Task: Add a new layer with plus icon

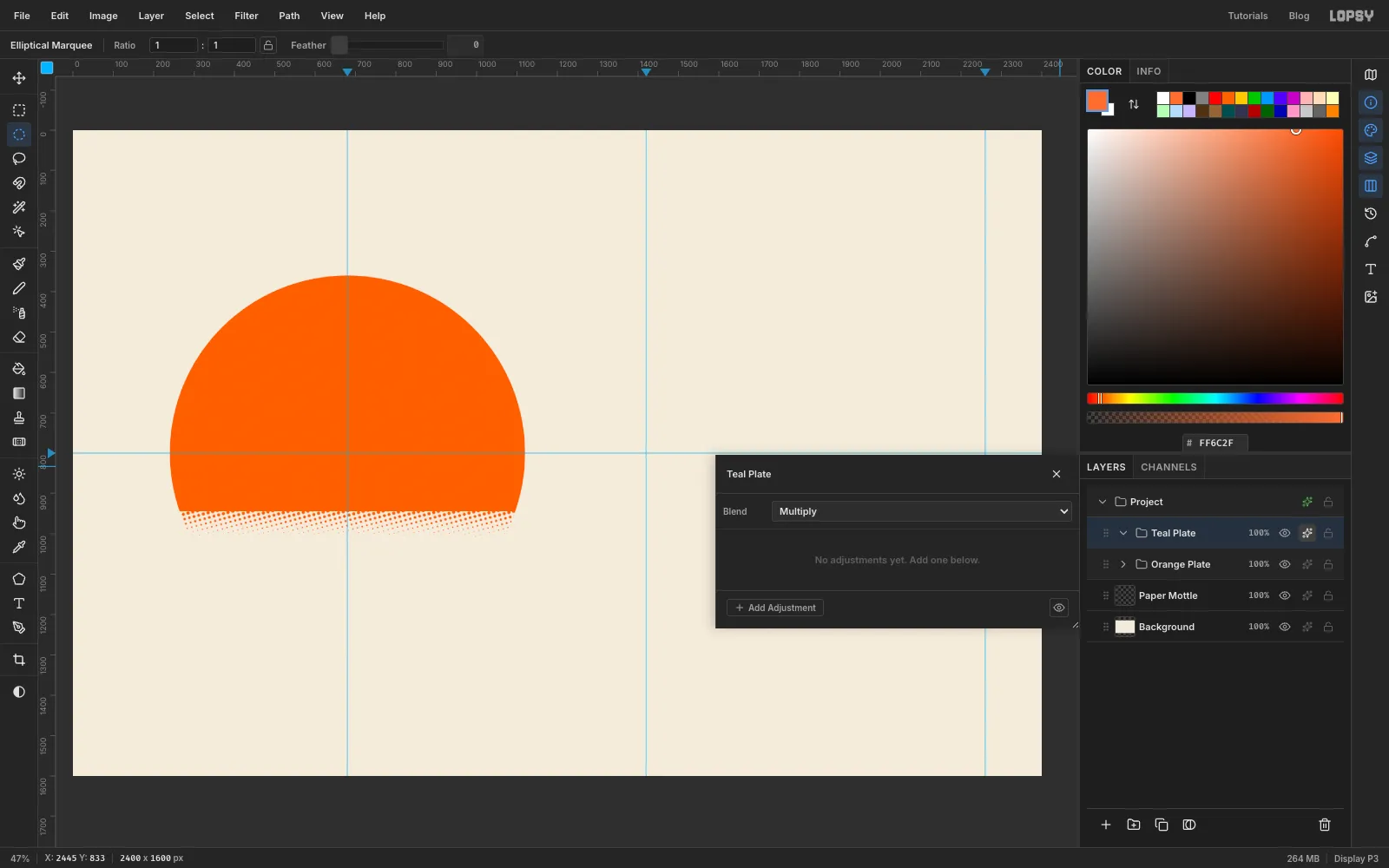Action: point(1106,825)
